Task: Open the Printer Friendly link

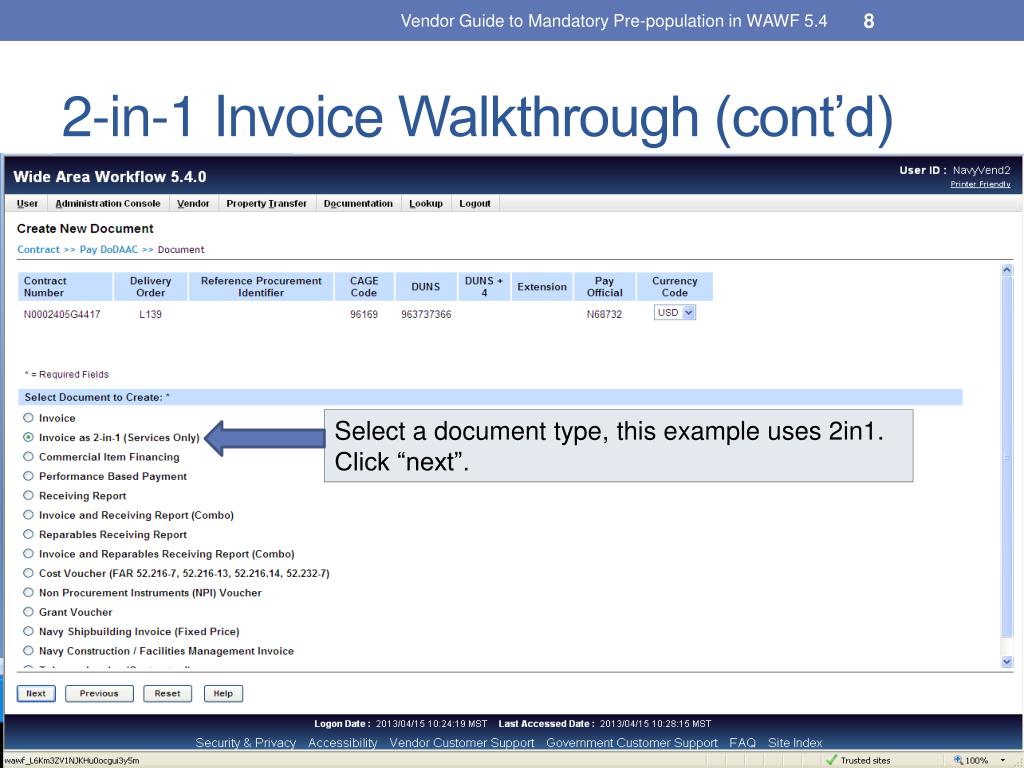Action: tap(980, 185)
